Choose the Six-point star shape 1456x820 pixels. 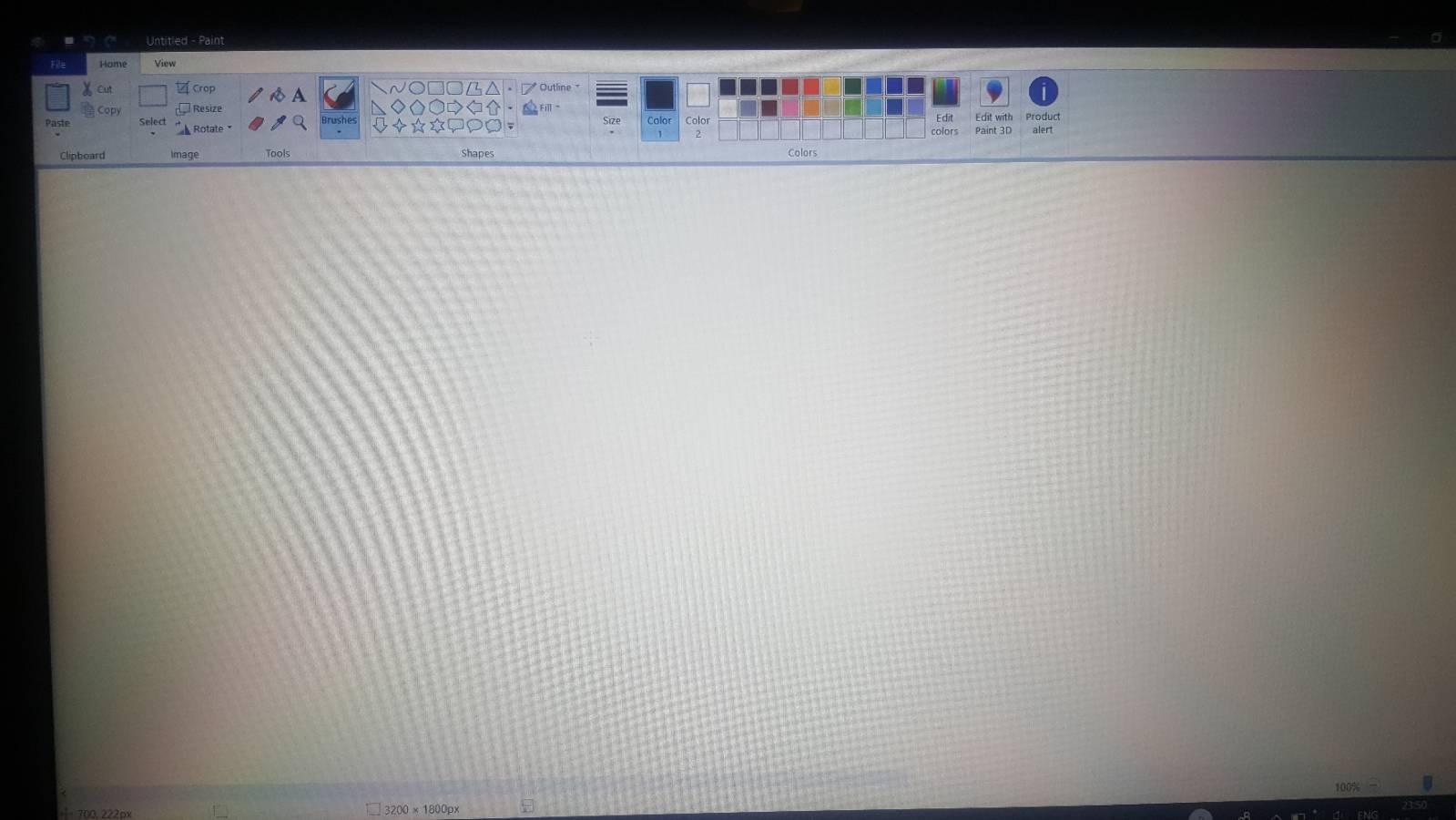[x=437, y=126]
